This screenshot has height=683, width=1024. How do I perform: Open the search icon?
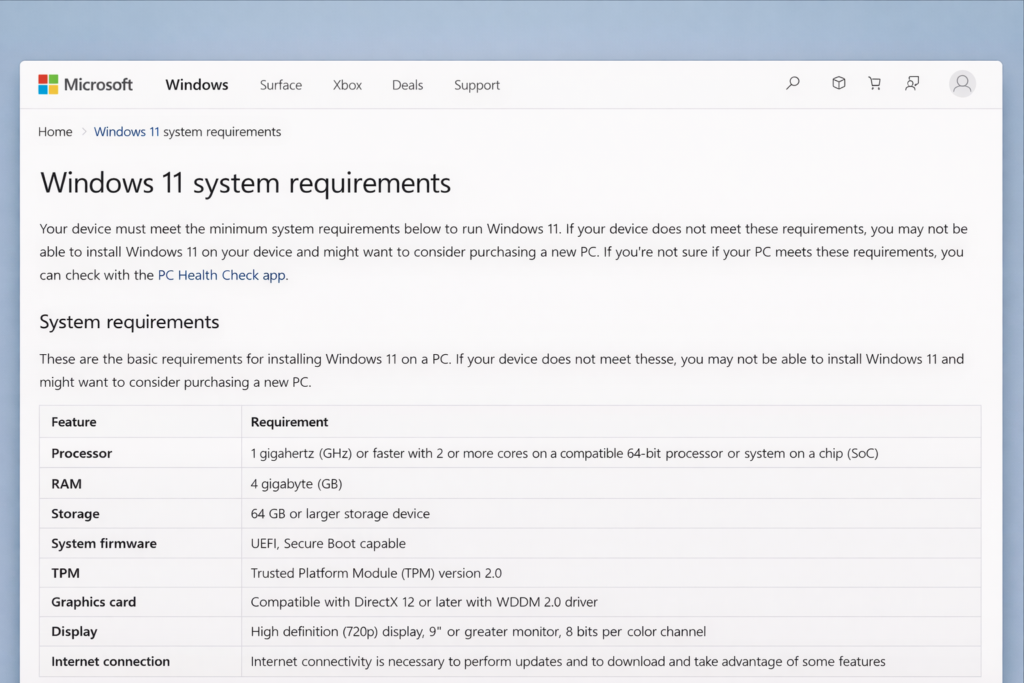792,83
